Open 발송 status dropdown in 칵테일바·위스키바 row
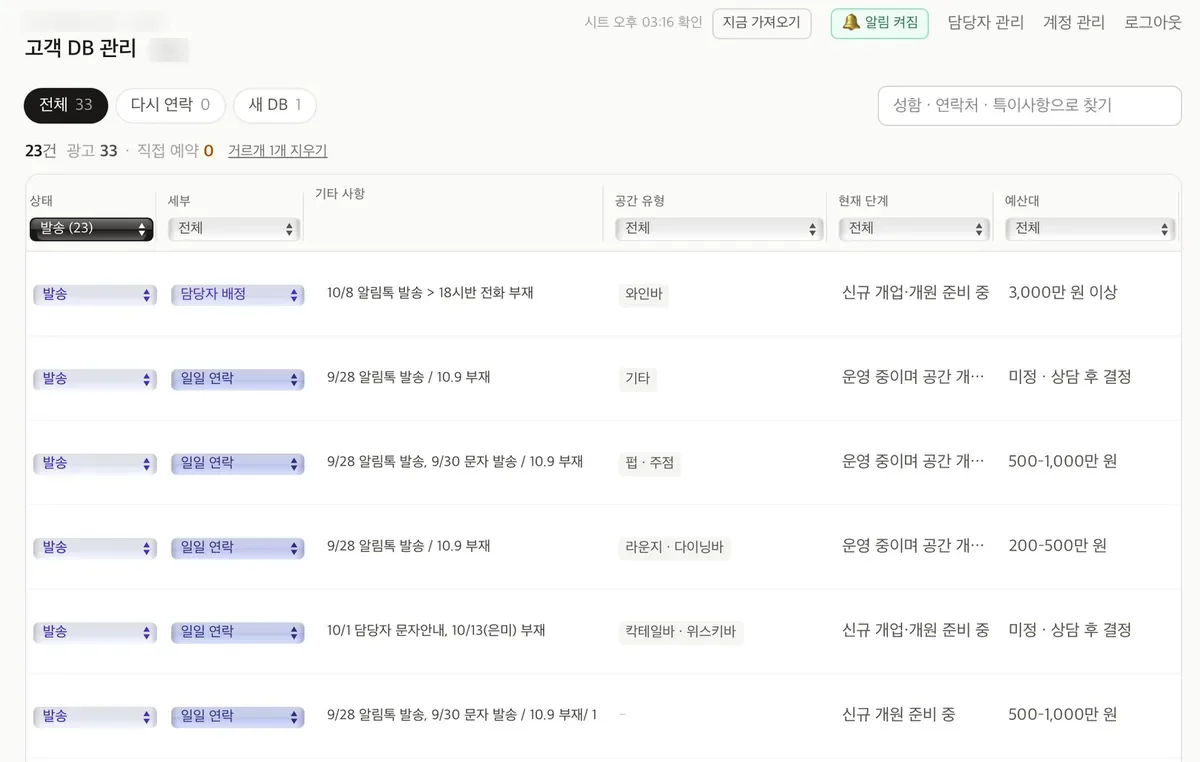 tap(95, 633)
